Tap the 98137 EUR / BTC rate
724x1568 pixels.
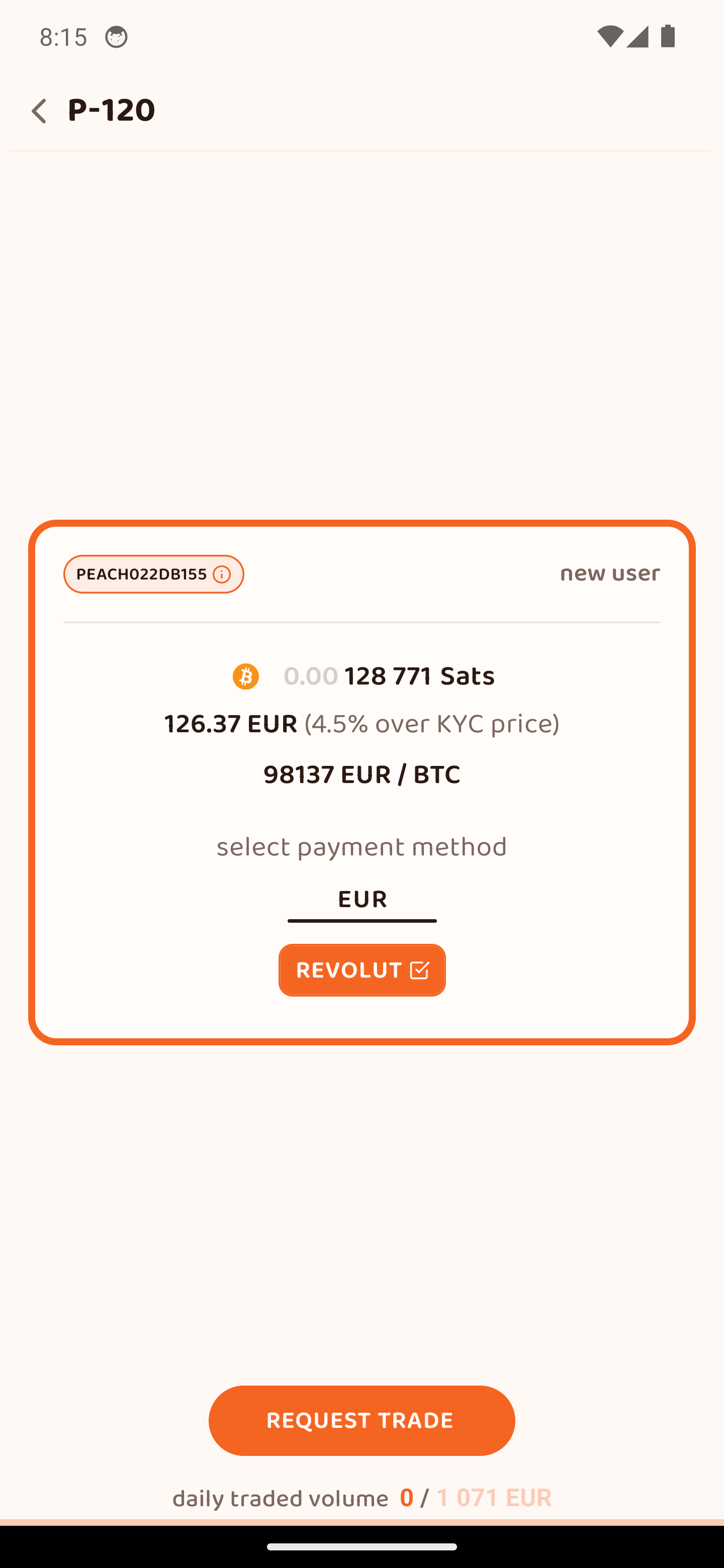[x=361, y=775]
